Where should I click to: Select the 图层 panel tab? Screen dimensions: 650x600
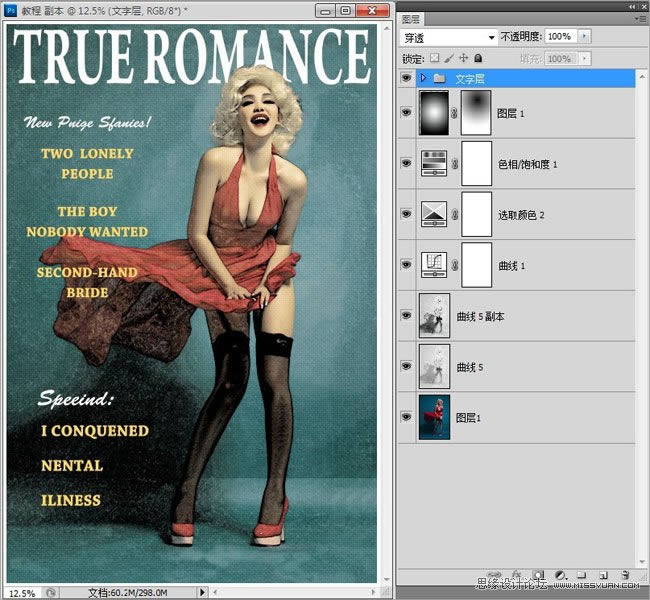point(411,19)
